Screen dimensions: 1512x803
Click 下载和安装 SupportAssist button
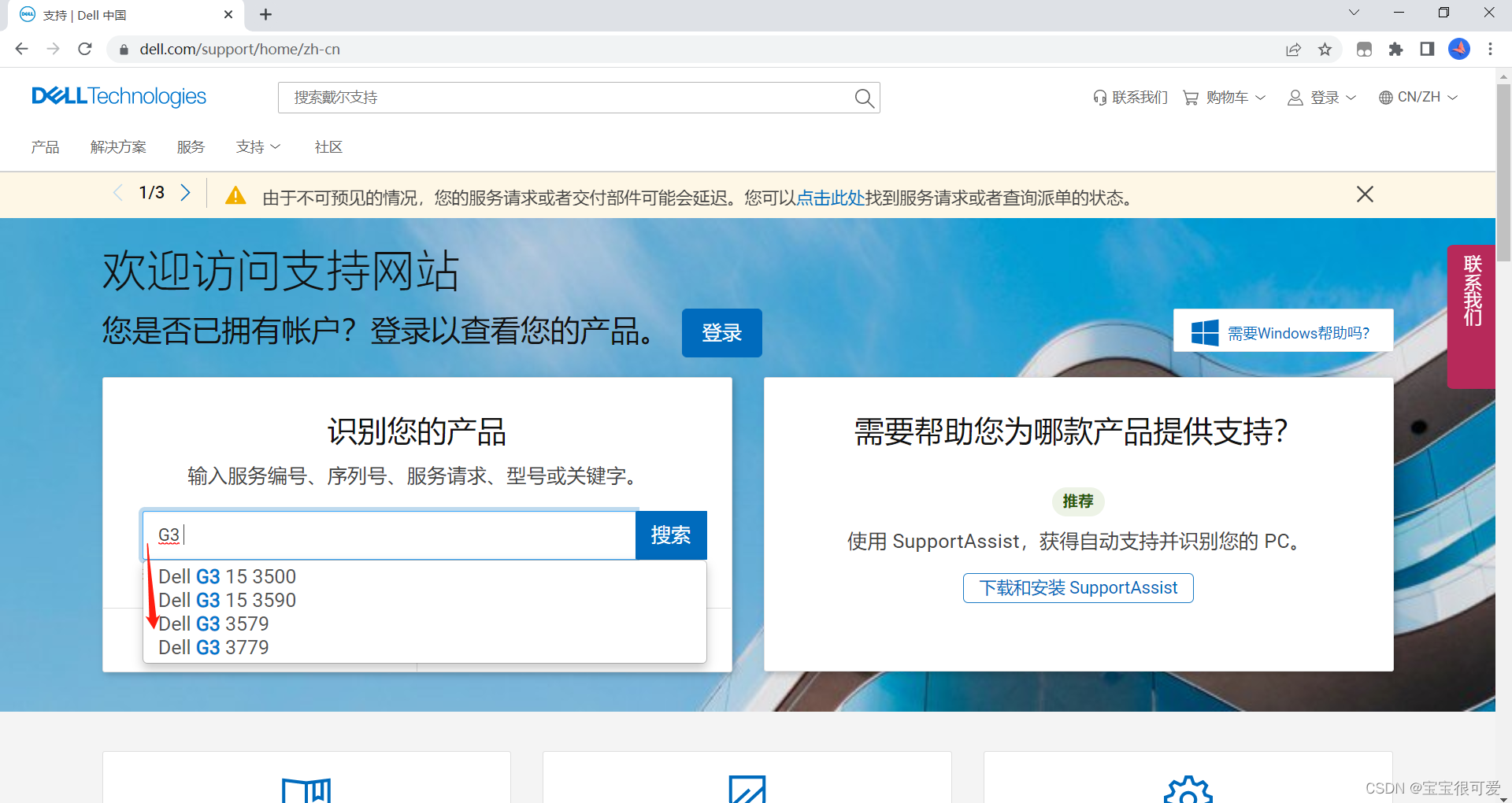(1078, 588)
